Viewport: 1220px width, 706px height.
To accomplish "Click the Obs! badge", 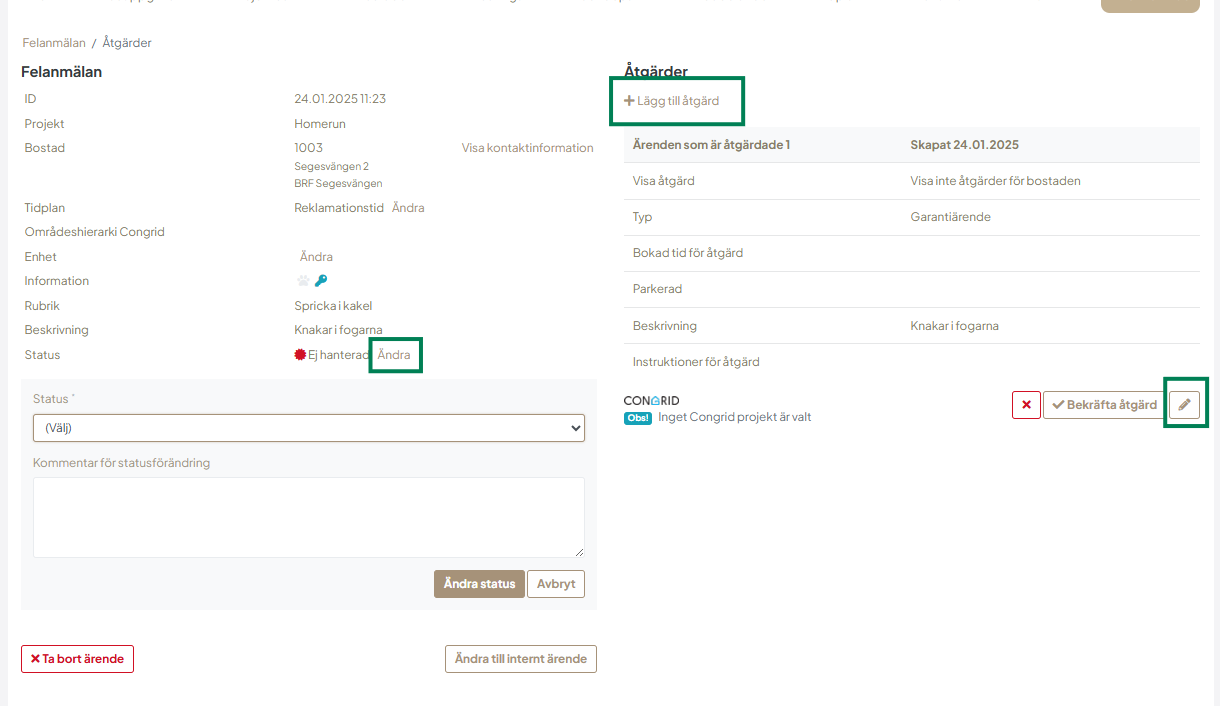I will coord(638,418).
